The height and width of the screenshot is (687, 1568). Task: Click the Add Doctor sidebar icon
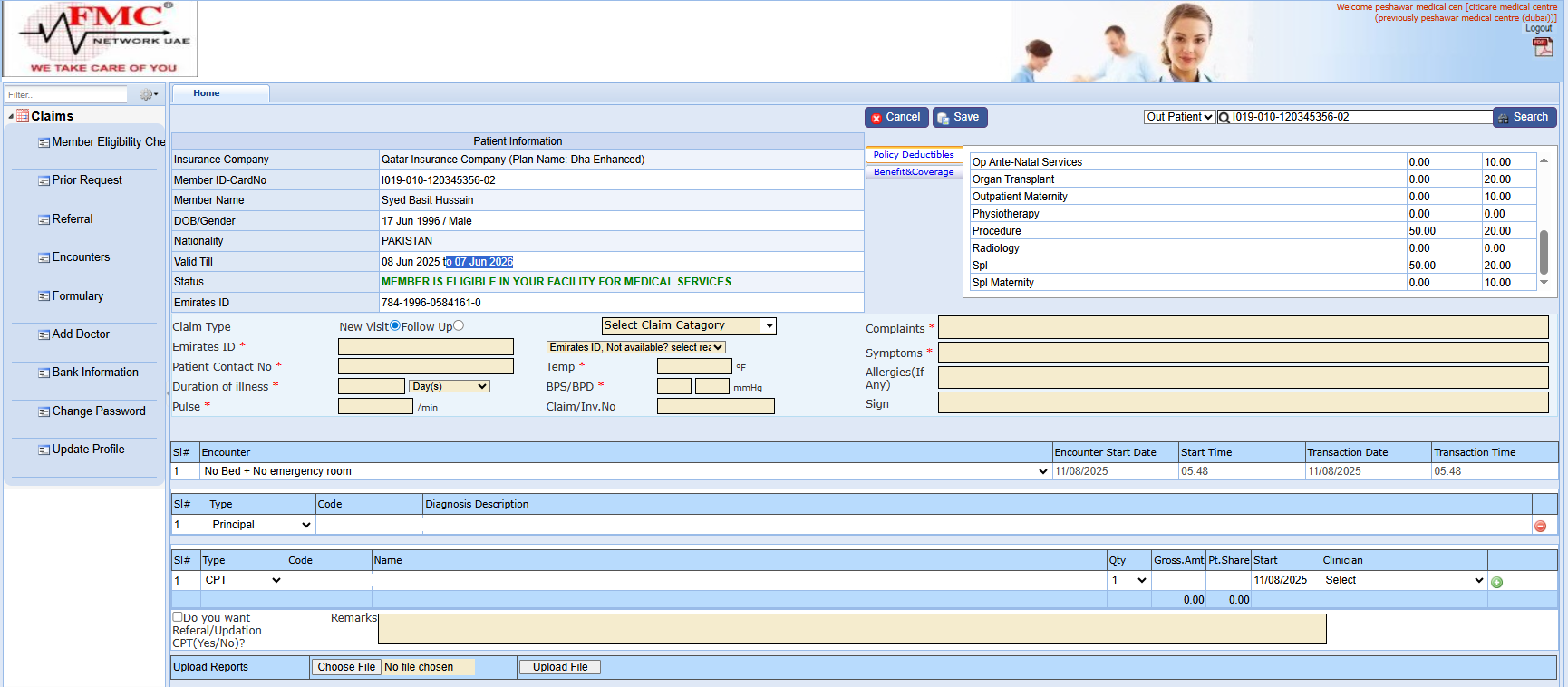tap(44, 334)
